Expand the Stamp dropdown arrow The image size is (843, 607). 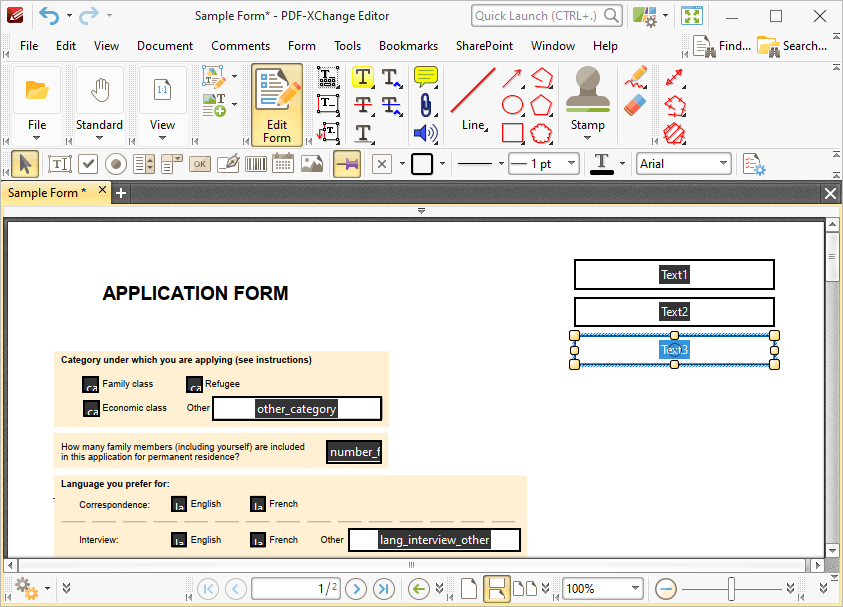(x=588, y=138)
